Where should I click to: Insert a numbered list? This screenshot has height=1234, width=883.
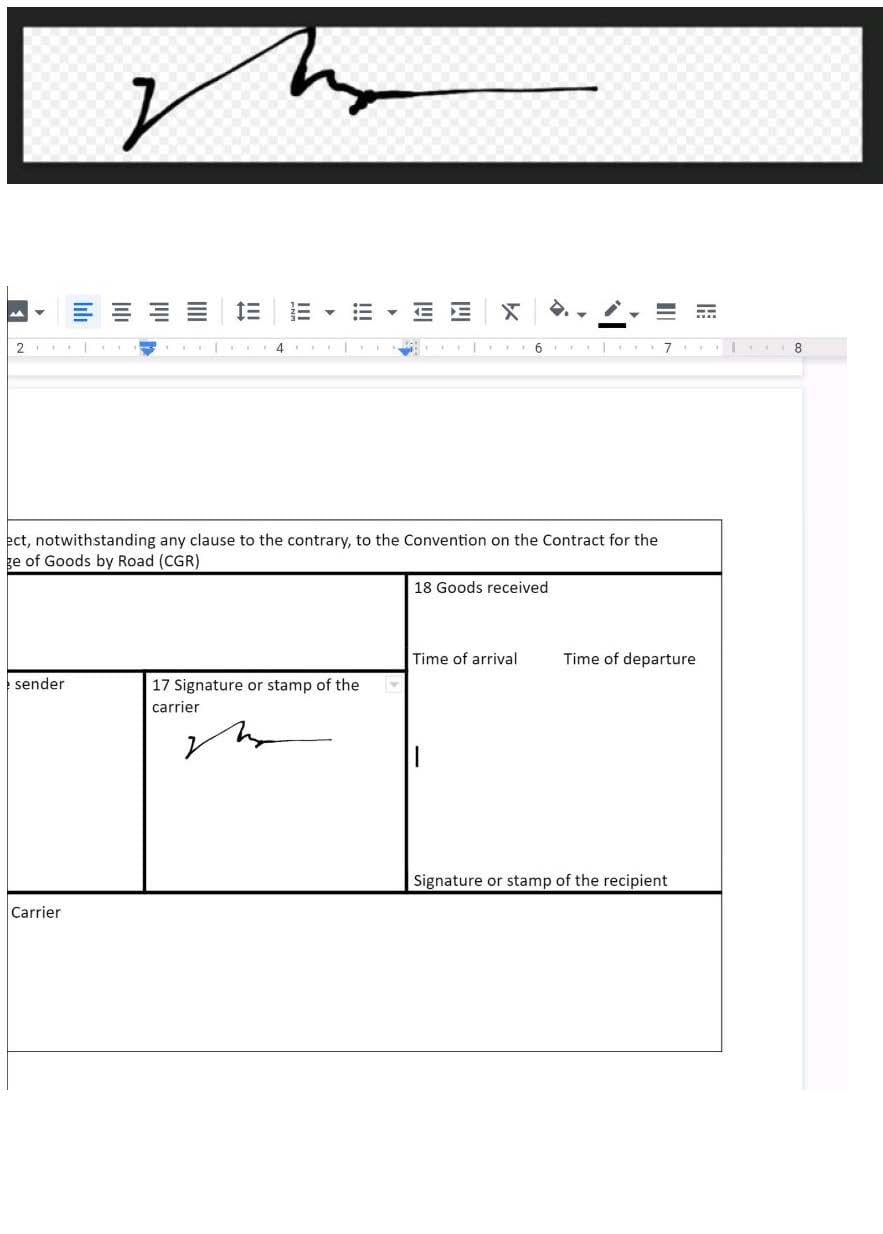[300, 312]
